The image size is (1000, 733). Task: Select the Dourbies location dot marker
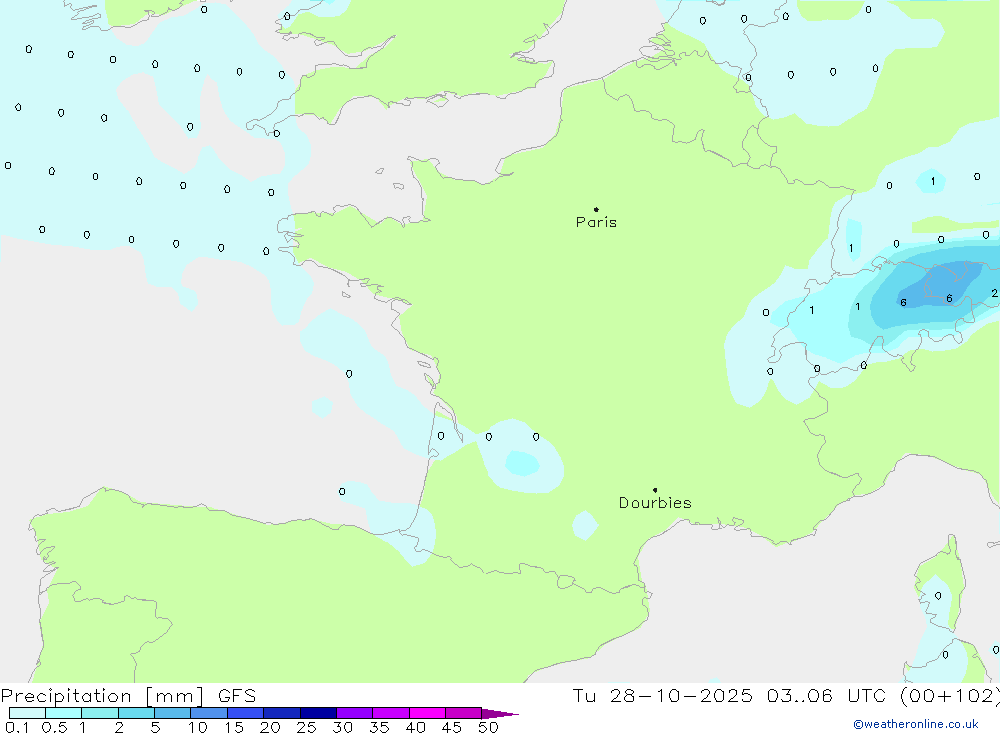tap(655, 490)
